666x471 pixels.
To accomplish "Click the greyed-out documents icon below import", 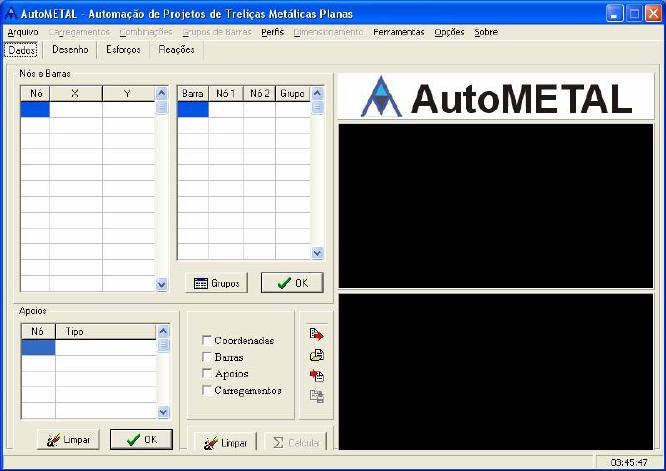I will point(317,396).
